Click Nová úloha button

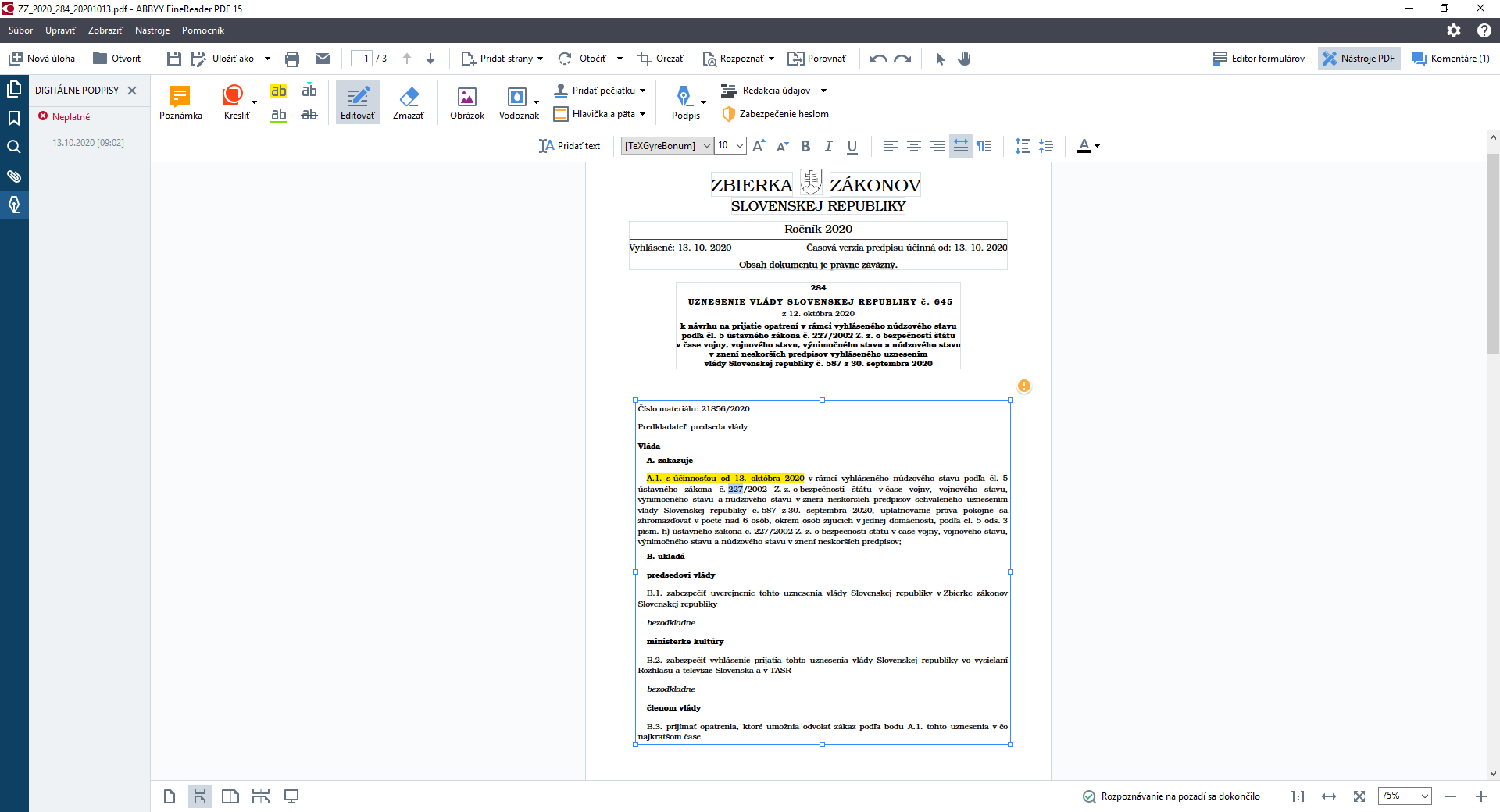click(x=42, y=59)
